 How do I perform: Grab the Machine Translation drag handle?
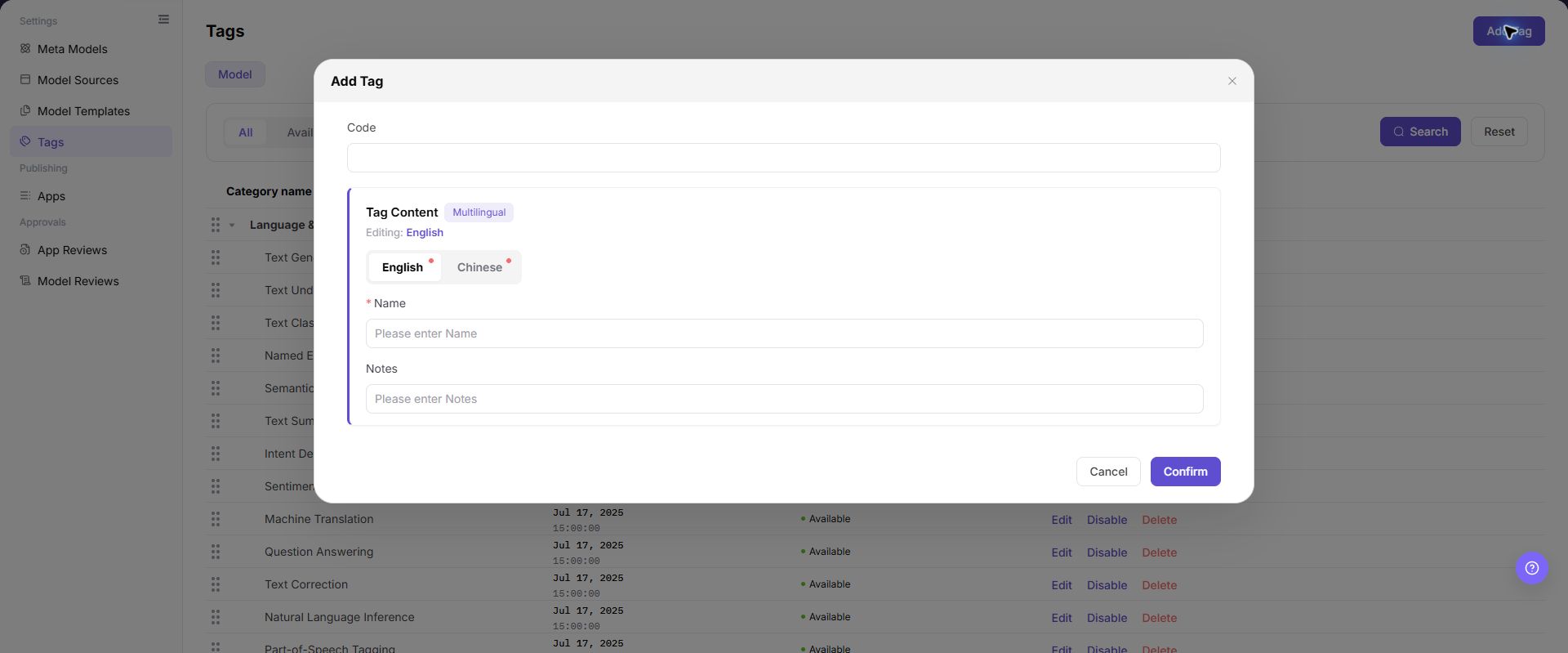216,519
